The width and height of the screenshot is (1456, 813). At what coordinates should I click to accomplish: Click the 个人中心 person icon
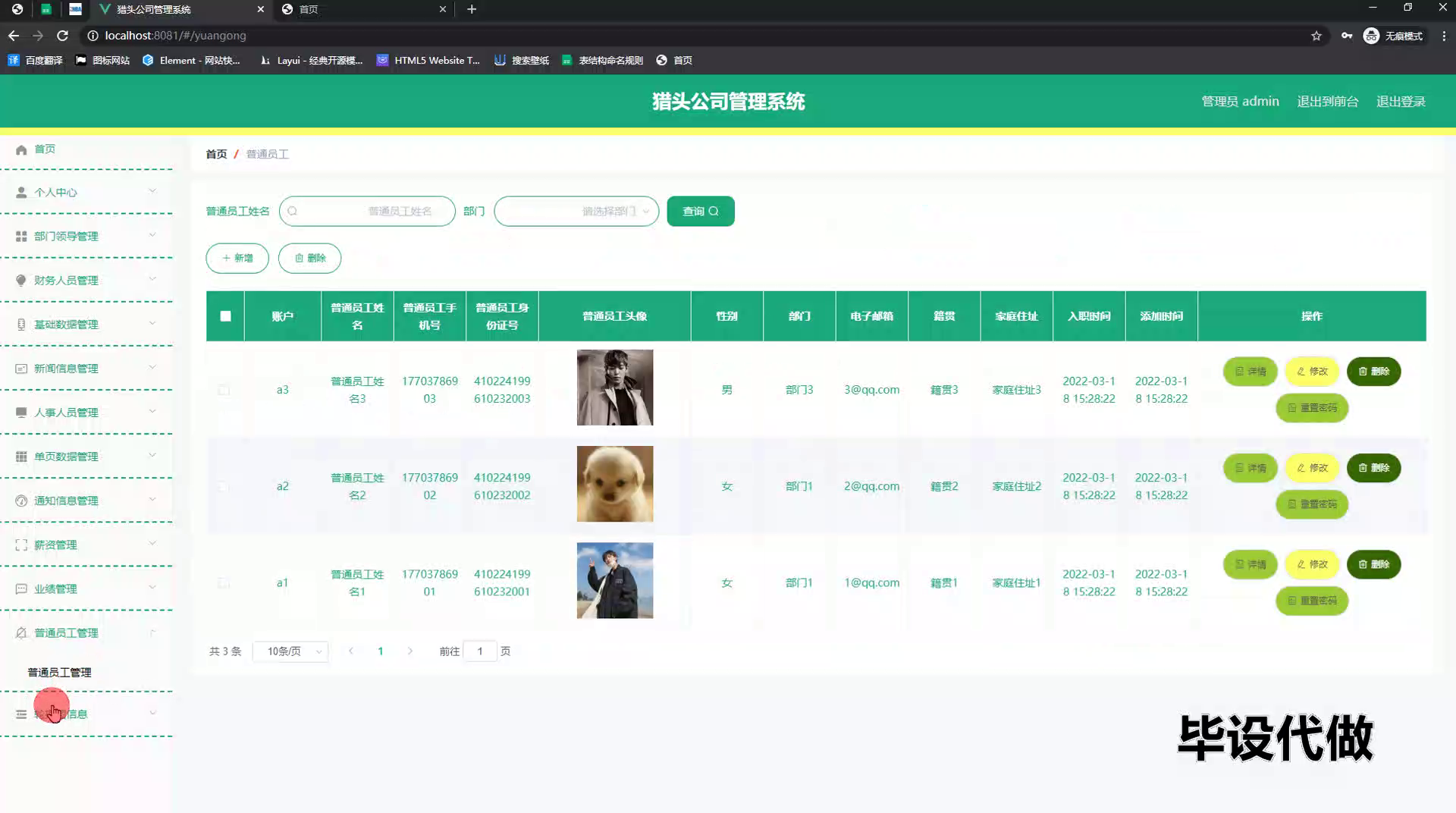[x=21, y=193]
